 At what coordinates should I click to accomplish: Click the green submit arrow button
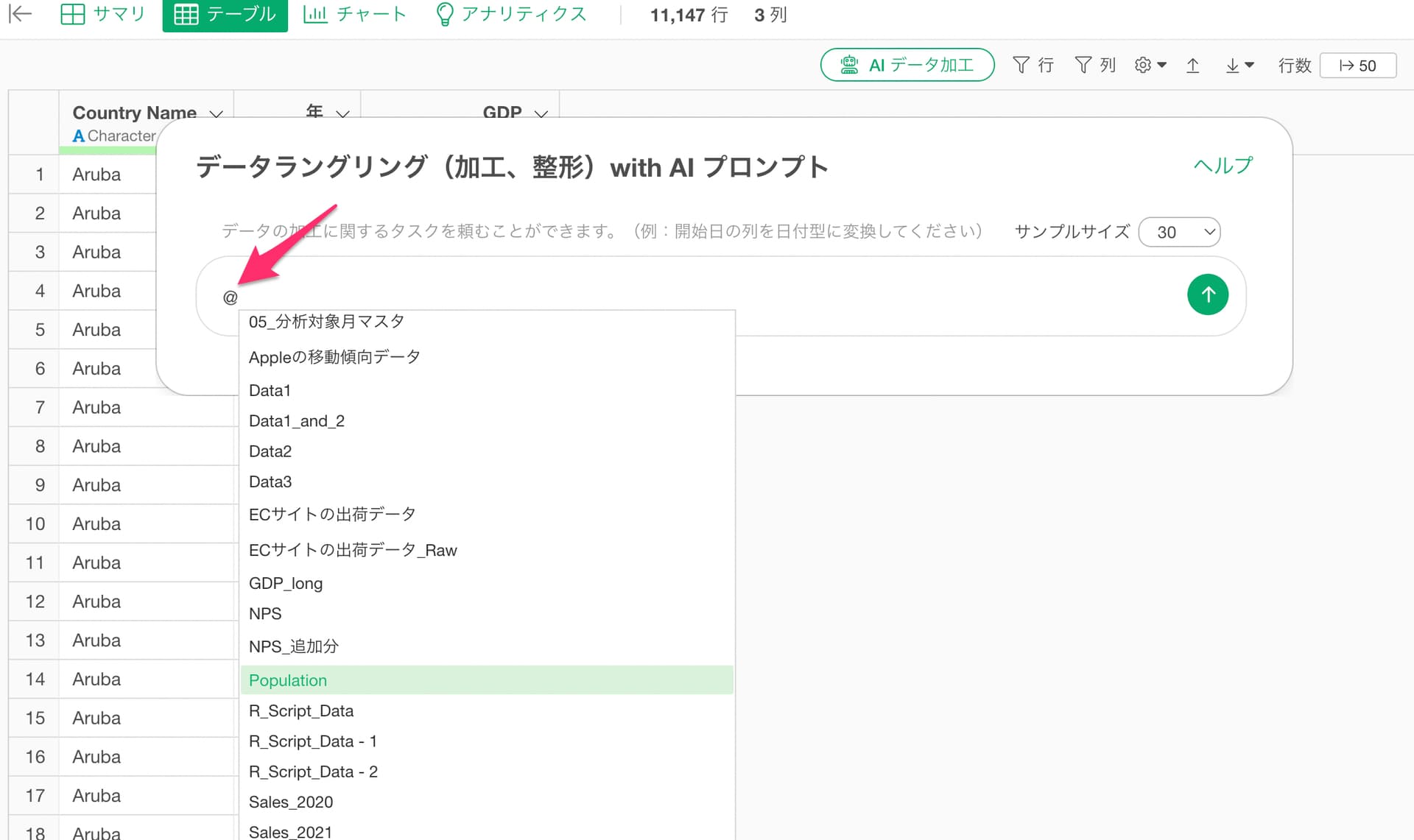[x=1207, y=294]
